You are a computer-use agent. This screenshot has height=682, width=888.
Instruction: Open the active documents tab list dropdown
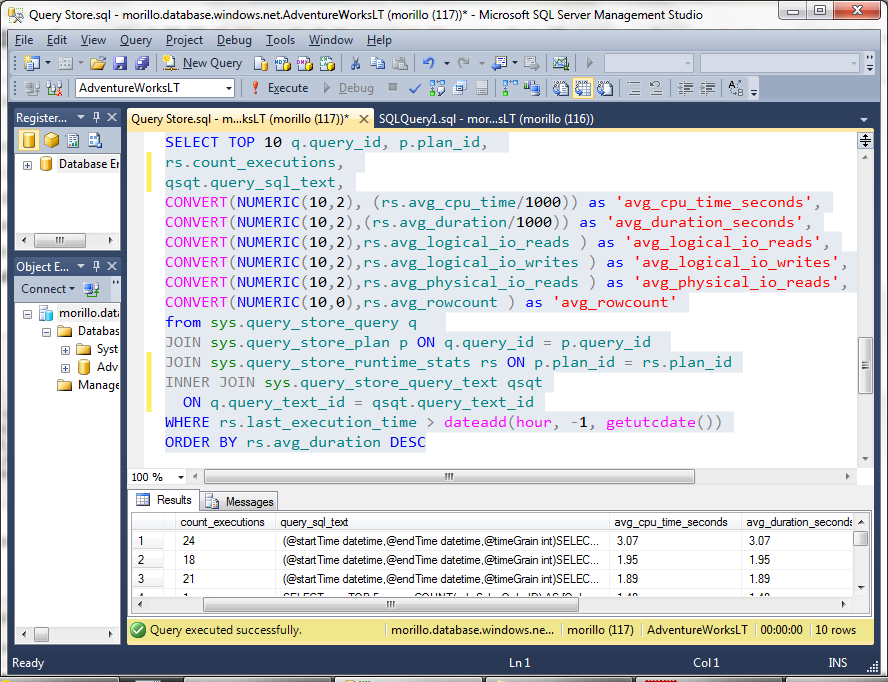pos(864,120)
